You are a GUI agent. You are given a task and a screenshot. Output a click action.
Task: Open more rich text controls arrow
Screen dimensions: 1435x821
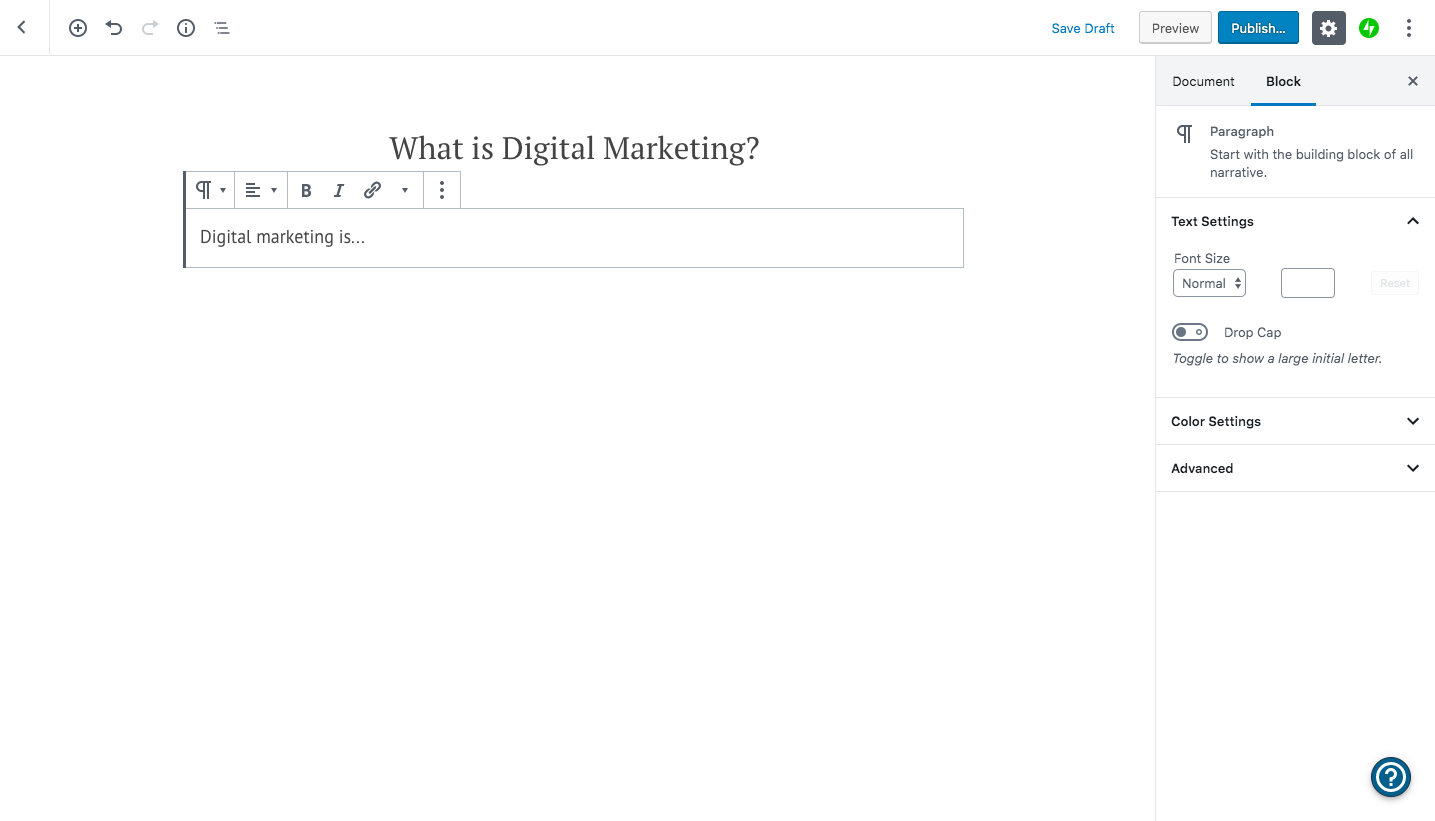pyautogui.click(x=405, y=190)
